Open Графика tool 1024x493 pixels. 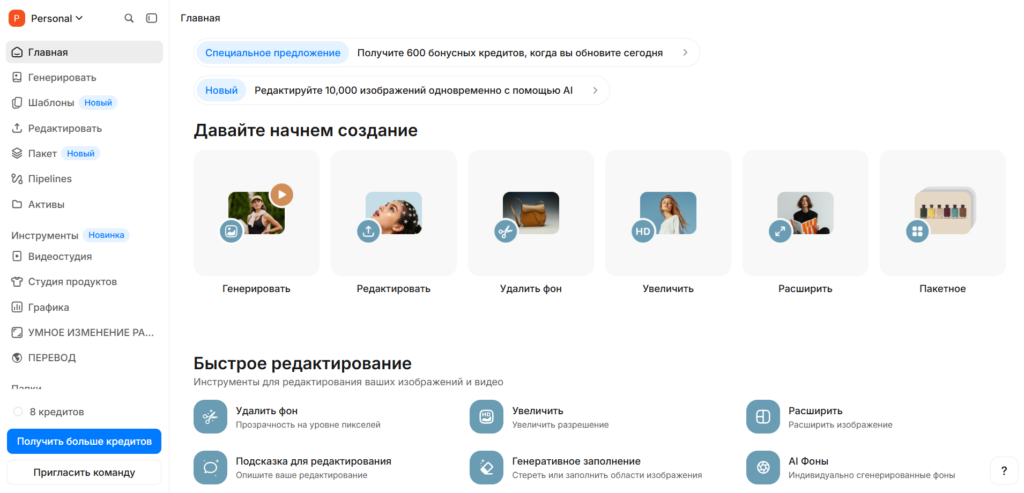[84, 307]
